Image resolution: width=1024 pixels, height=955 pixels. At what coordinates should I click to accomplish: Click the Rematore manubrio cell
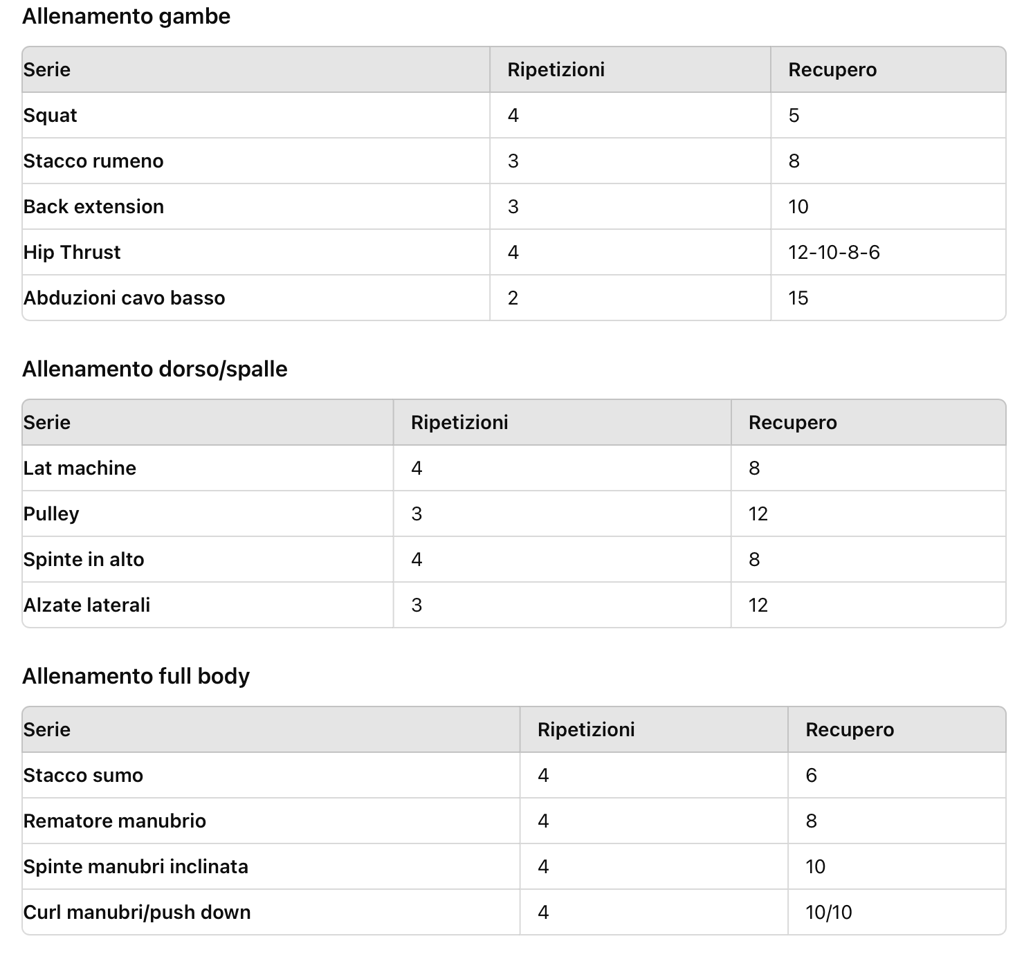pyautogui.click(x=271, y=820)
